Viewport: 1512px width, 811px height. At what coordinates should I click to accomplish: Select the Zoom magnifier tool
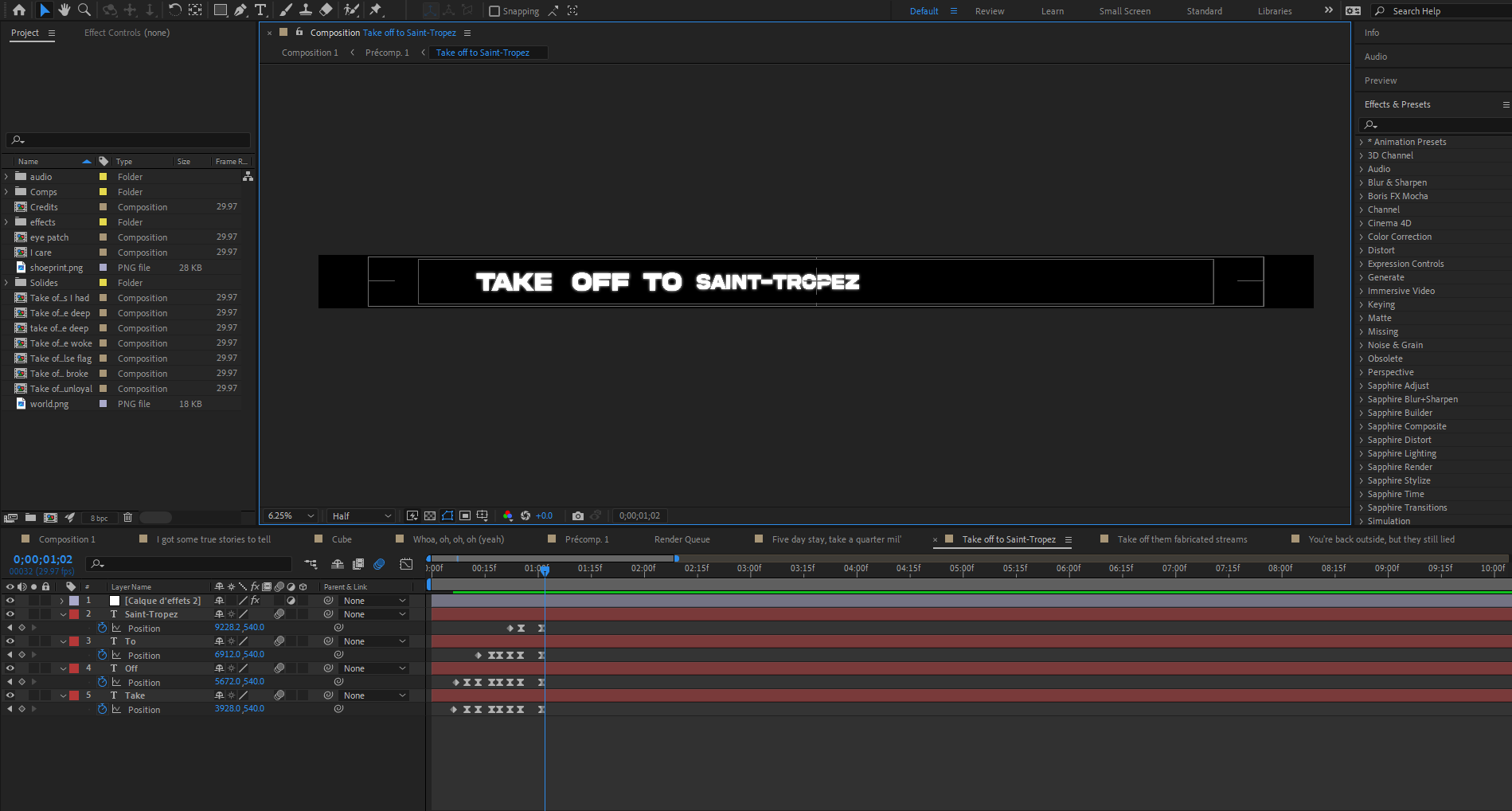coord(84,10)
